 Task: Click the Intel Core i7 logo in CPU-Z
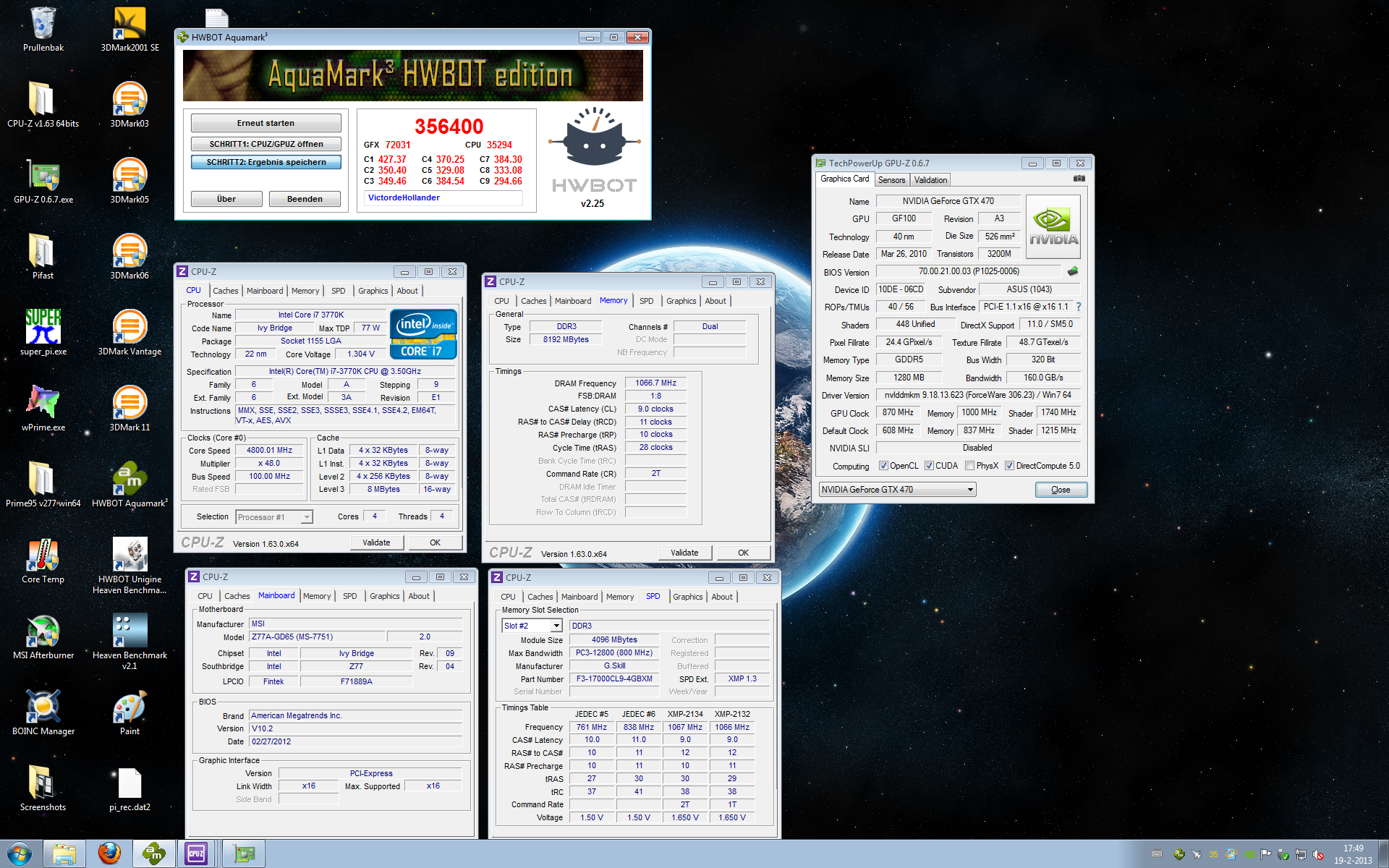[x=423, y=333]
